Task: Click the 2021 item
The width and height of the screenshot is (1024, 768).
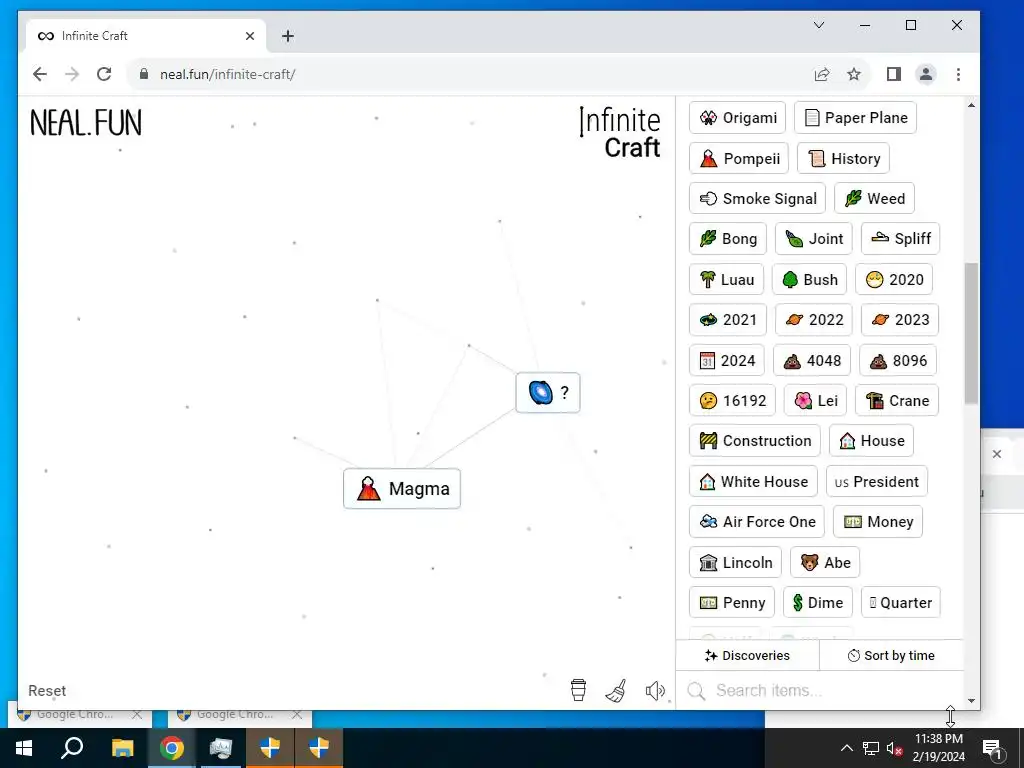Action: tap(728, 320)
